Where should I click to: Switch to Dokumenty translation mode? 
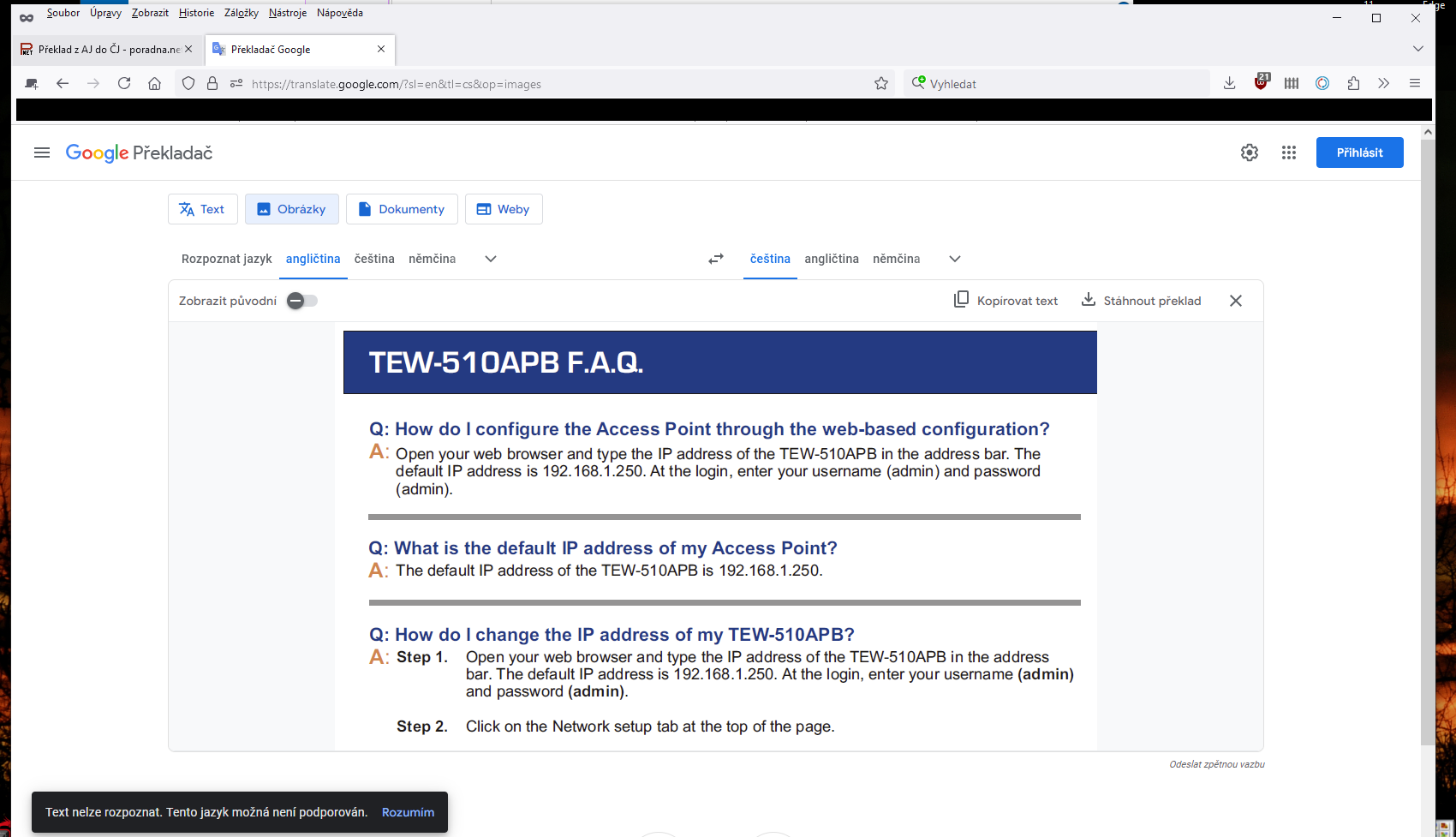coord(402,209)
